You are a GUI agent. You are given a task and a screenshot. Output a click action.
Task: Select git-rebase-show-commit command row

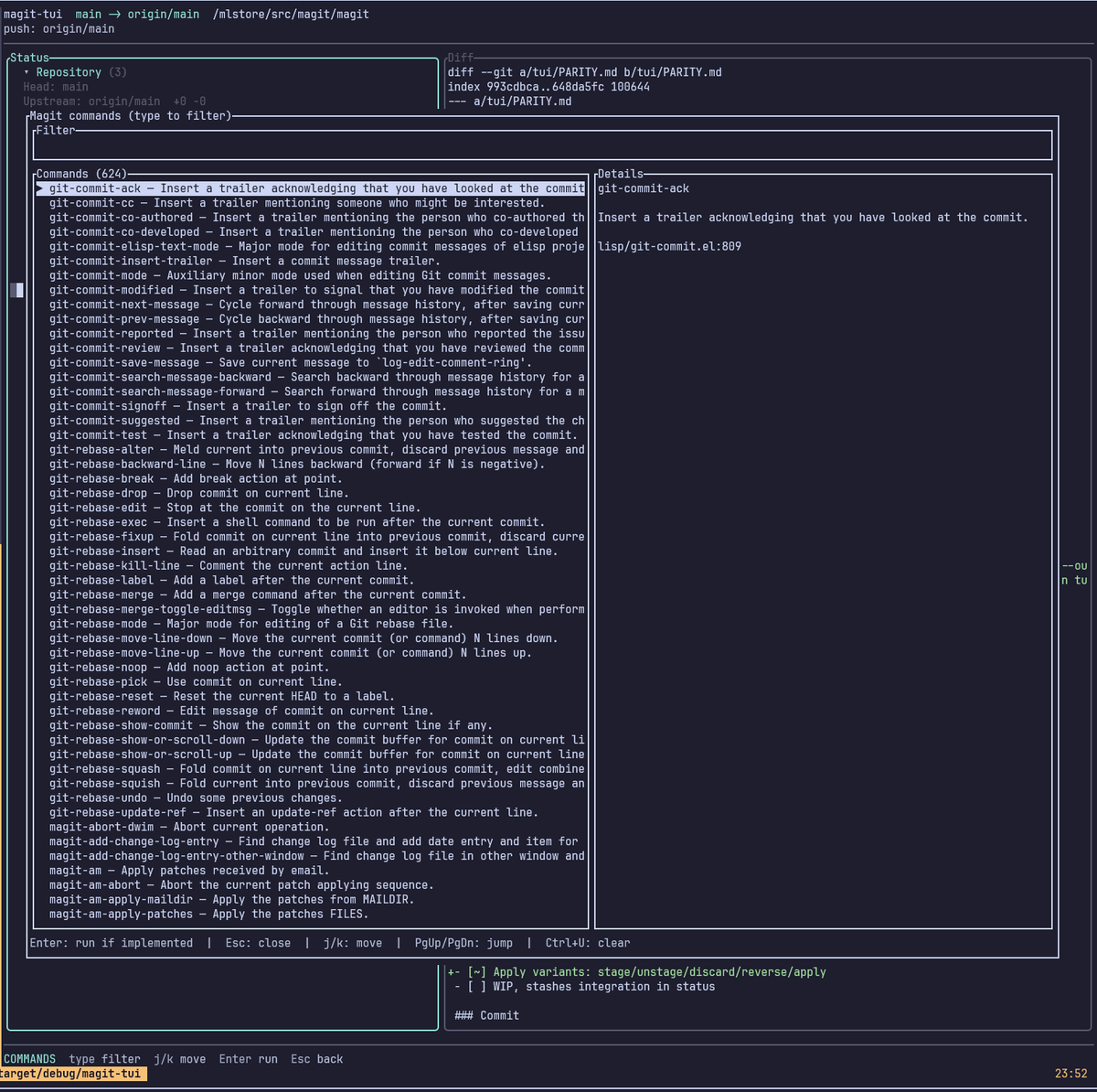[x=311, y=725]
